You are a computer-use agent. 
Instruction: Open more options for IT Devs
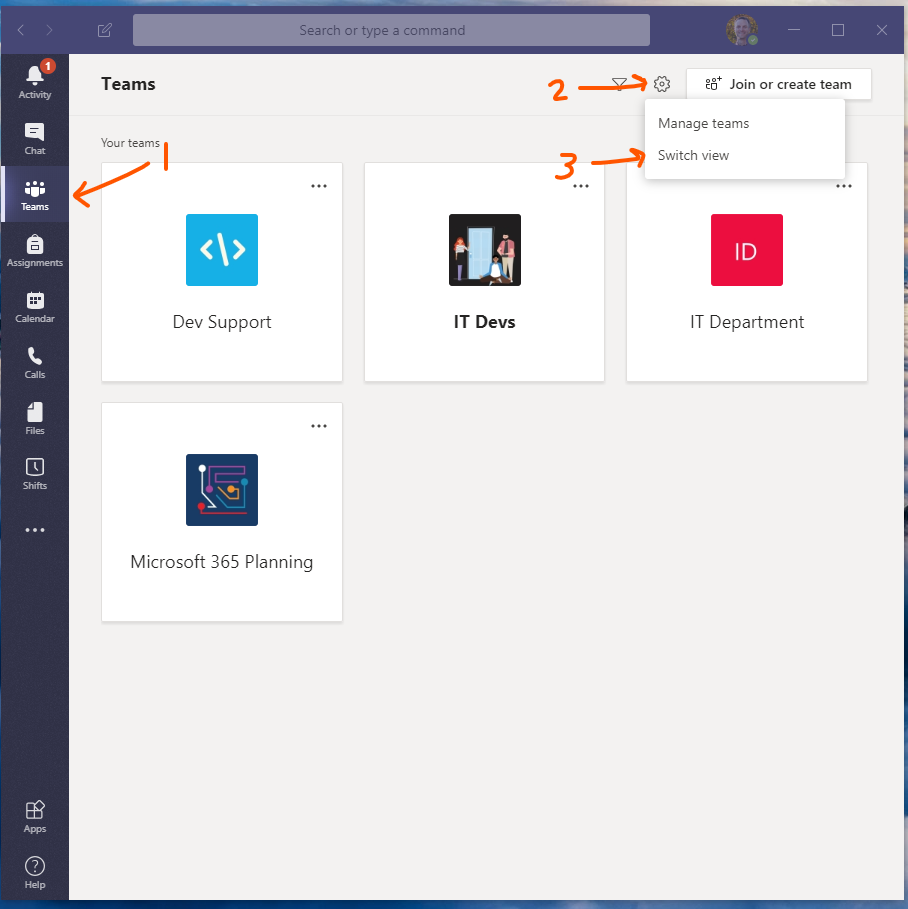[x=581, y=186]
